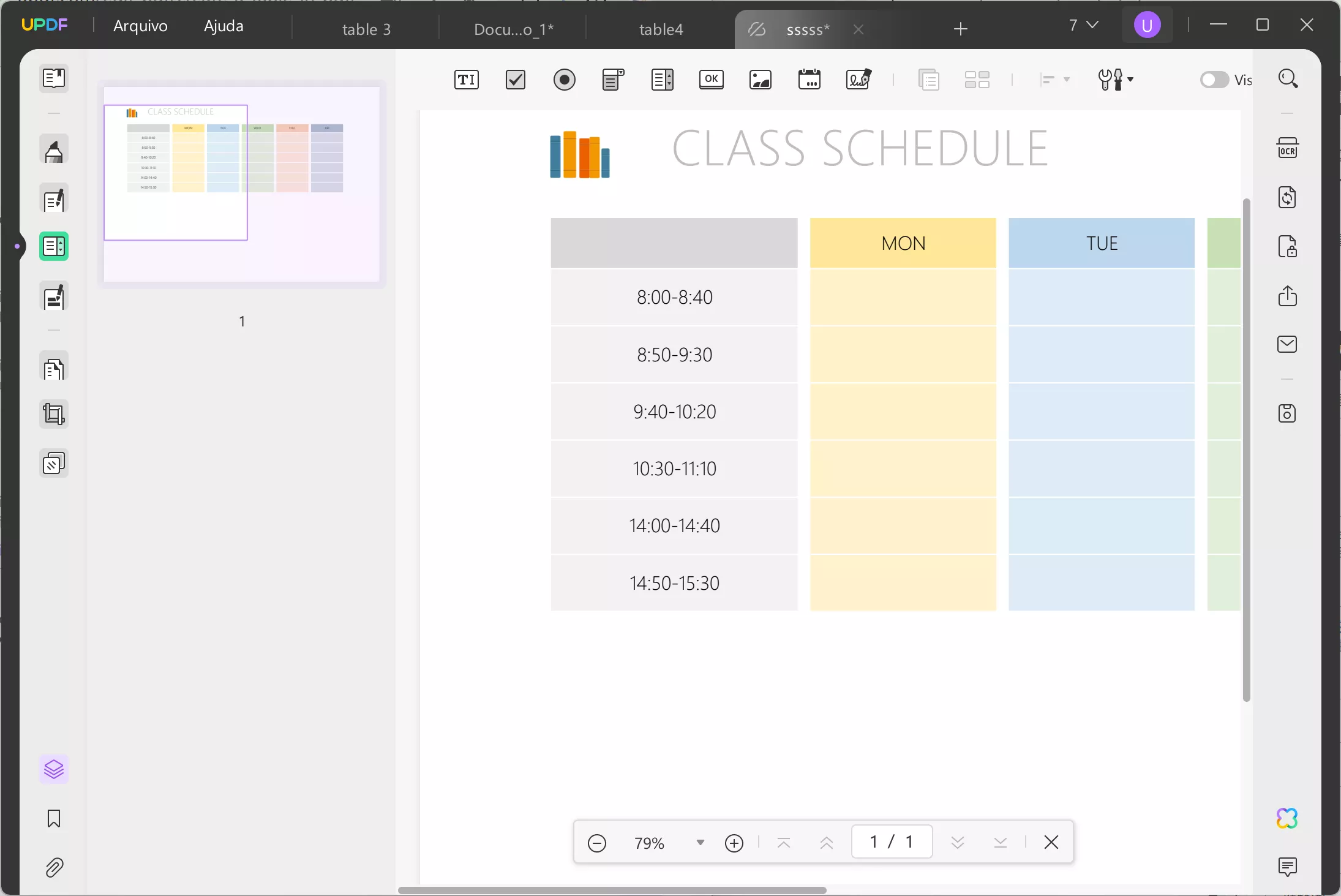Open the form tools settings dropdown
This screenshot has width=1341, height=896.
coord(1116,80)
